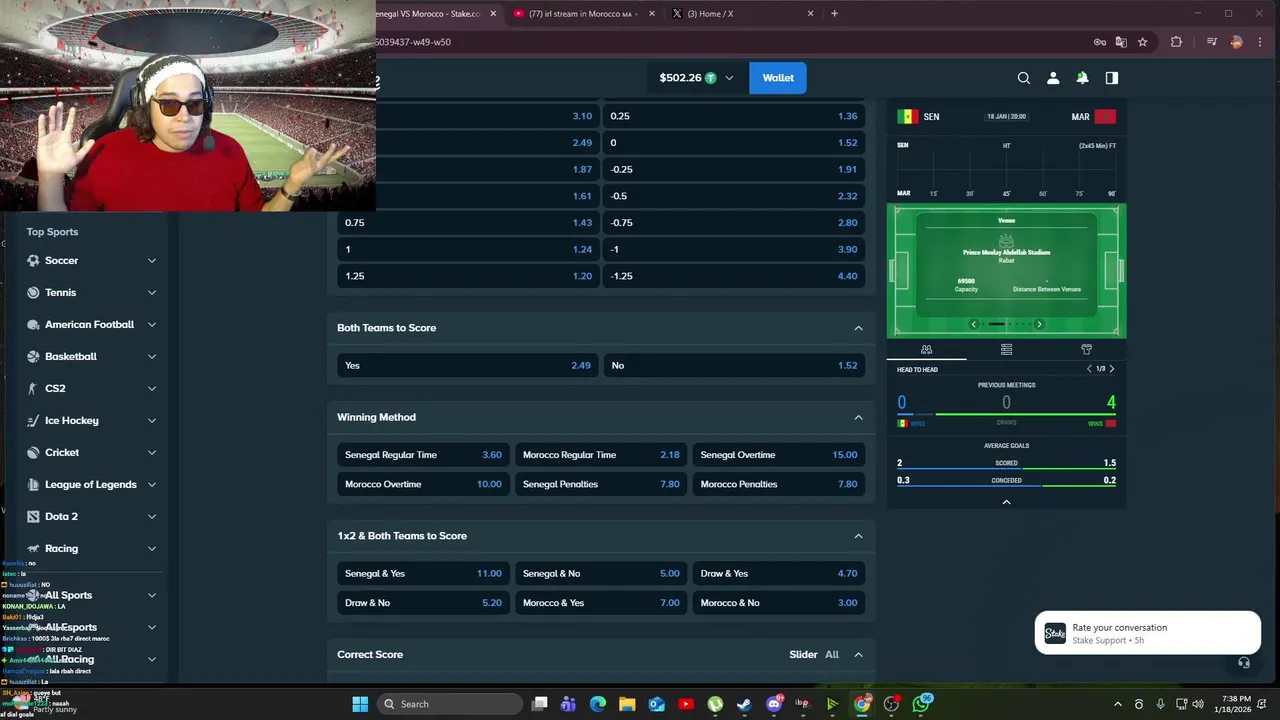Open the user profile icon
This screenshot has height=720, width=1280.
click(x=1053, y=78)
